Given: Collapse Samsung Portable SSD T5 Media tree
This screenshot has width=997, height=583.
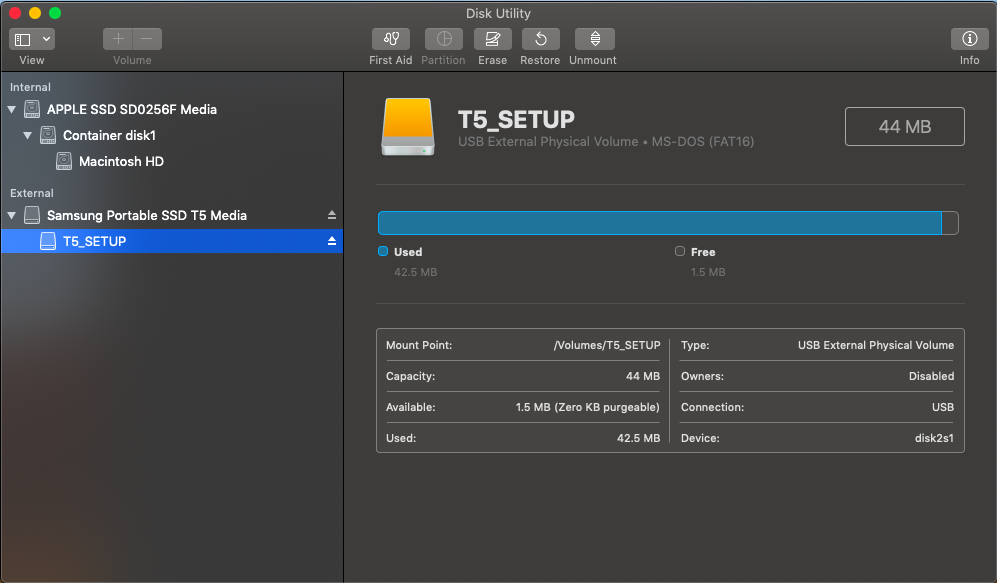Looking at the screenshot, I should 12,216.
